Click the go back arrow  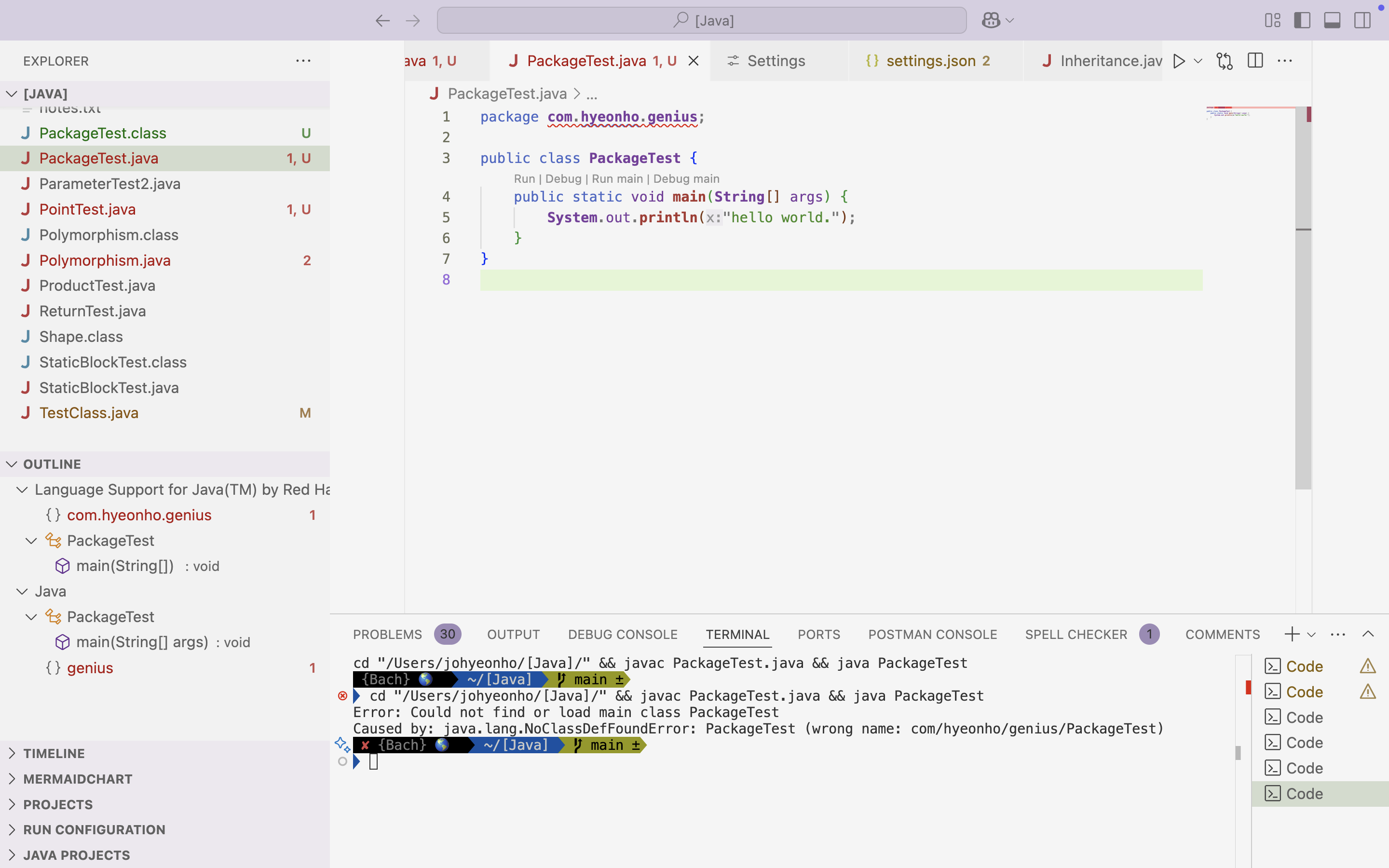382,21
